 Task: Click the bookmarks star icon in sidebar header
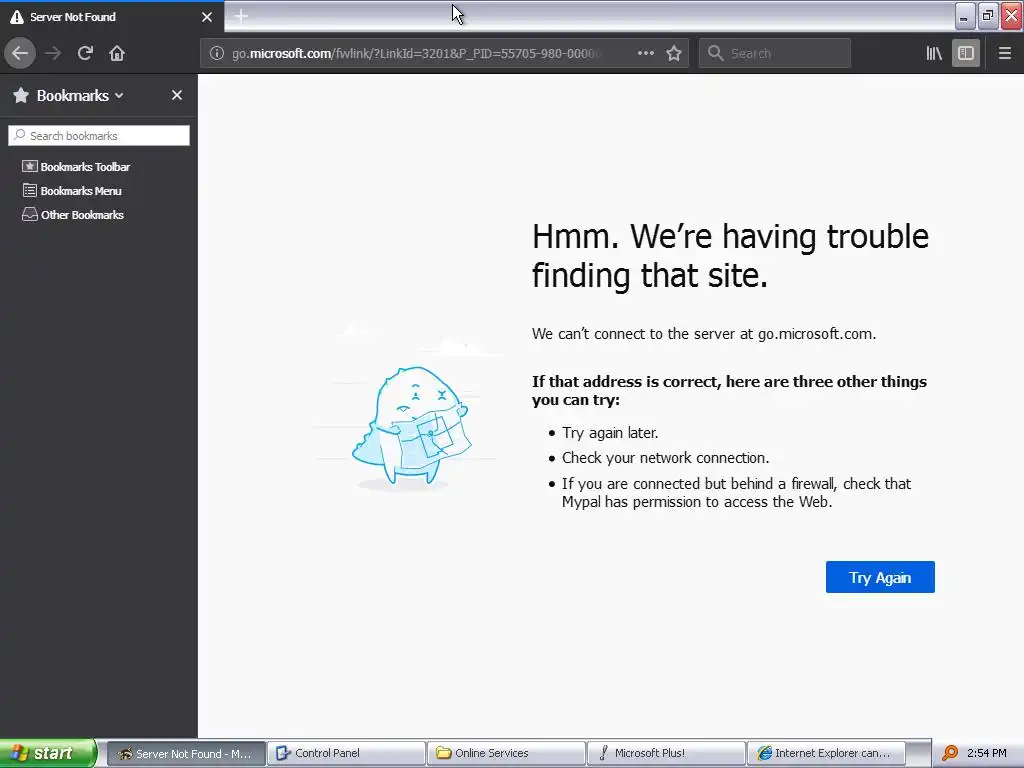(x=21, y=95)
